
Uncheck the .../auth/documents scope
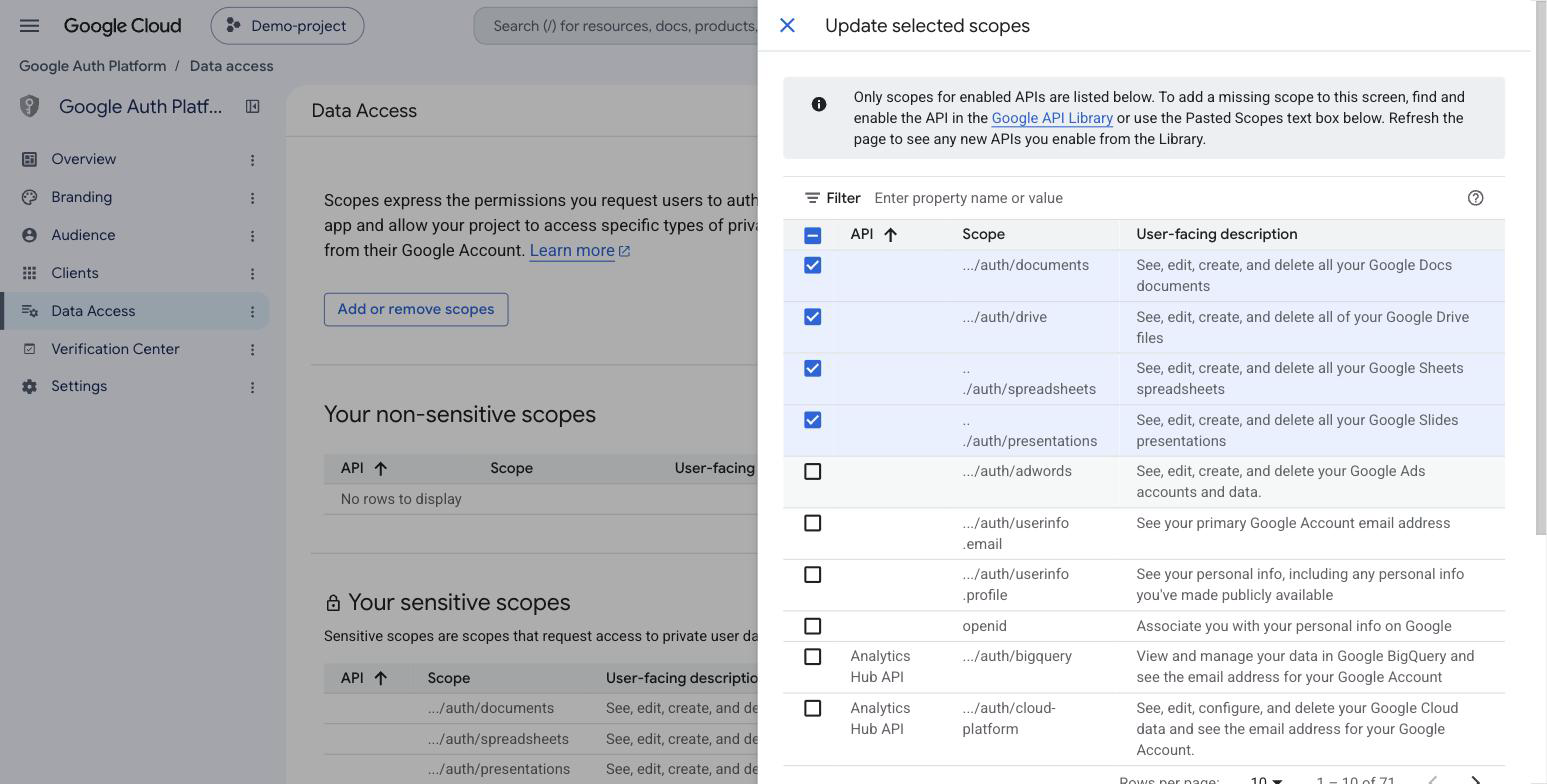(x=813, y=265)
